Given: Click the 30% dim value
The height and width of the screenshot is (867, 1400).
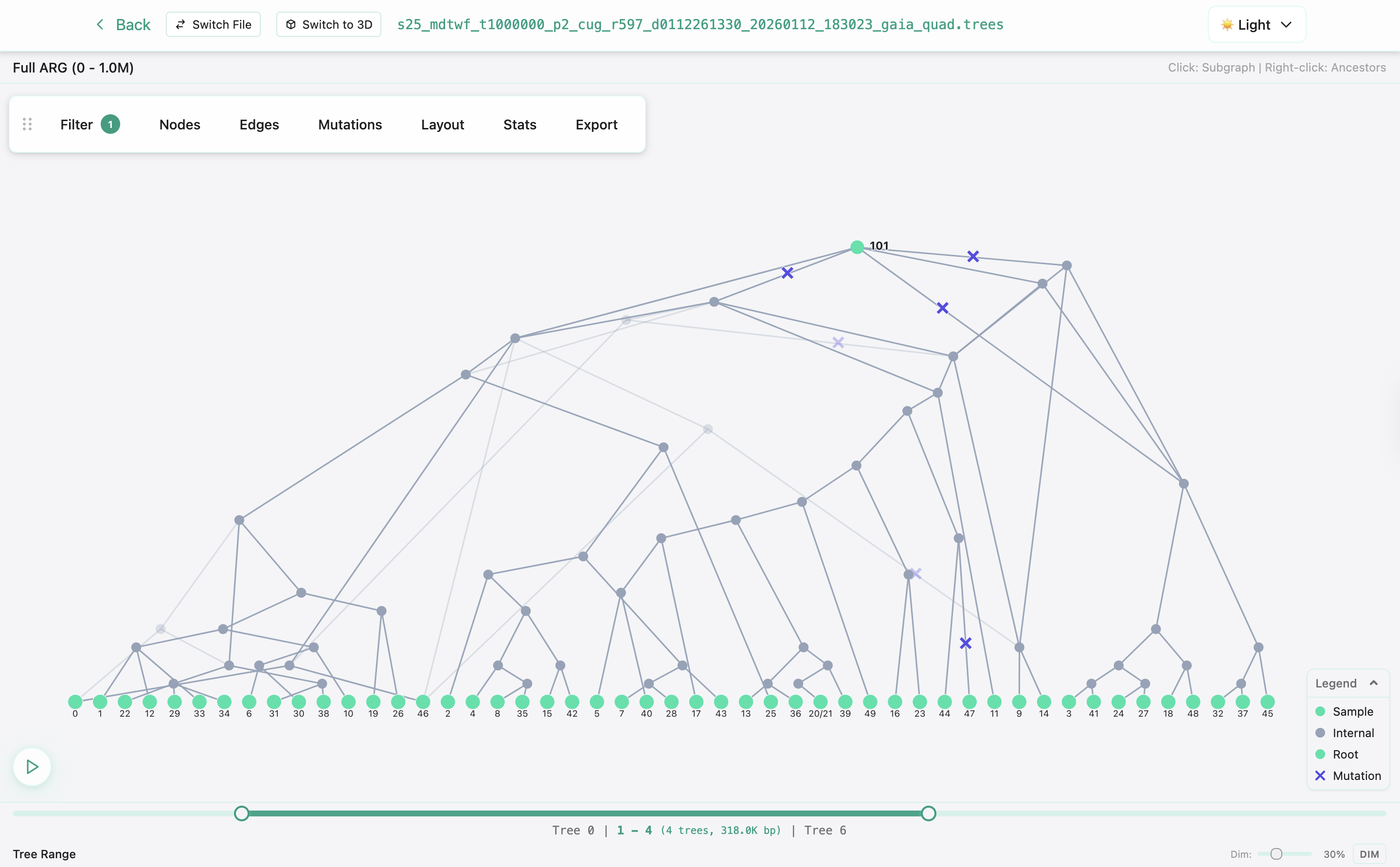Looking at the screenshot, I should pos(1334,854).
